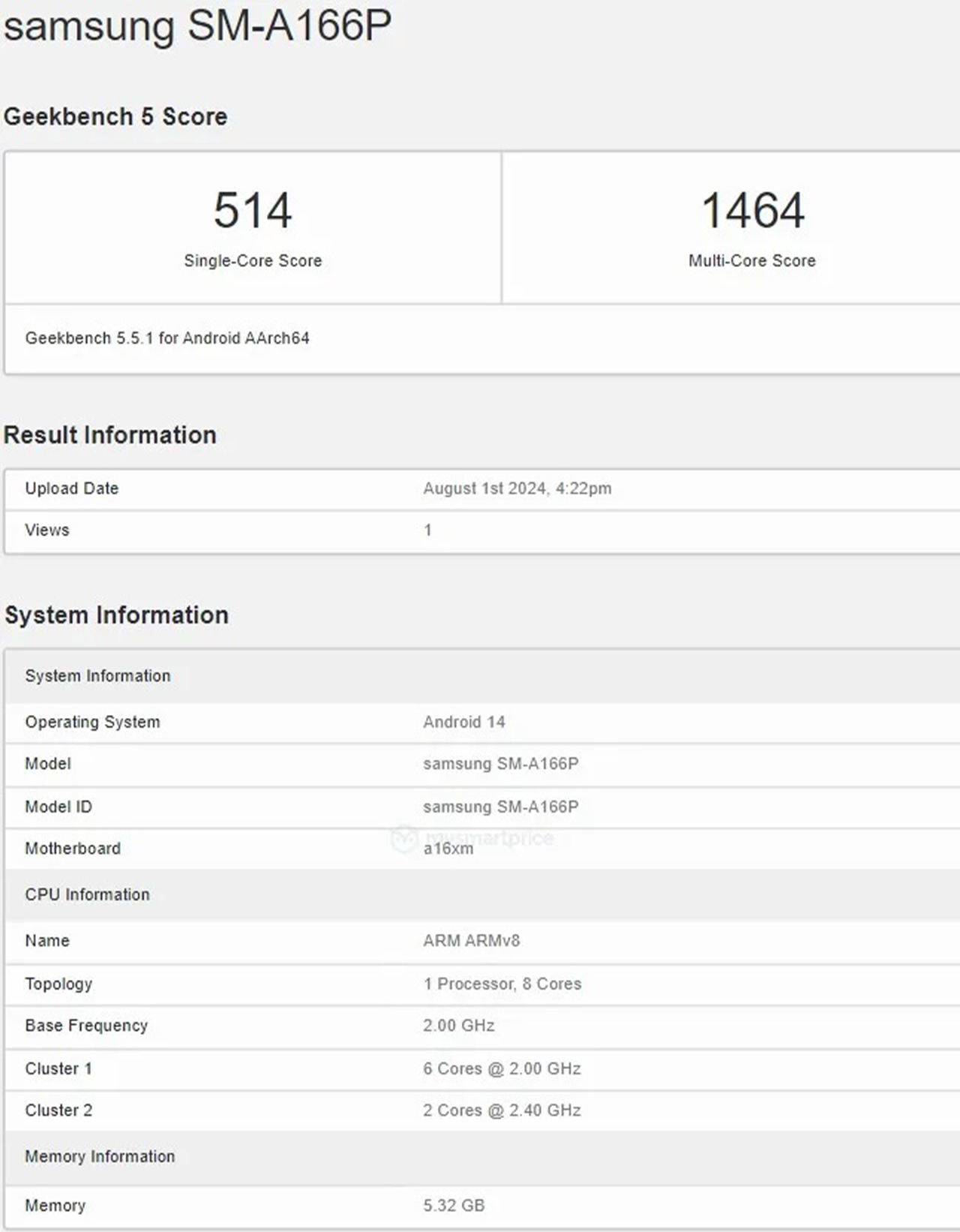960x1232 pixels.
Task: Click the Multi-Core Score label
Action: (x=752, y=260)
